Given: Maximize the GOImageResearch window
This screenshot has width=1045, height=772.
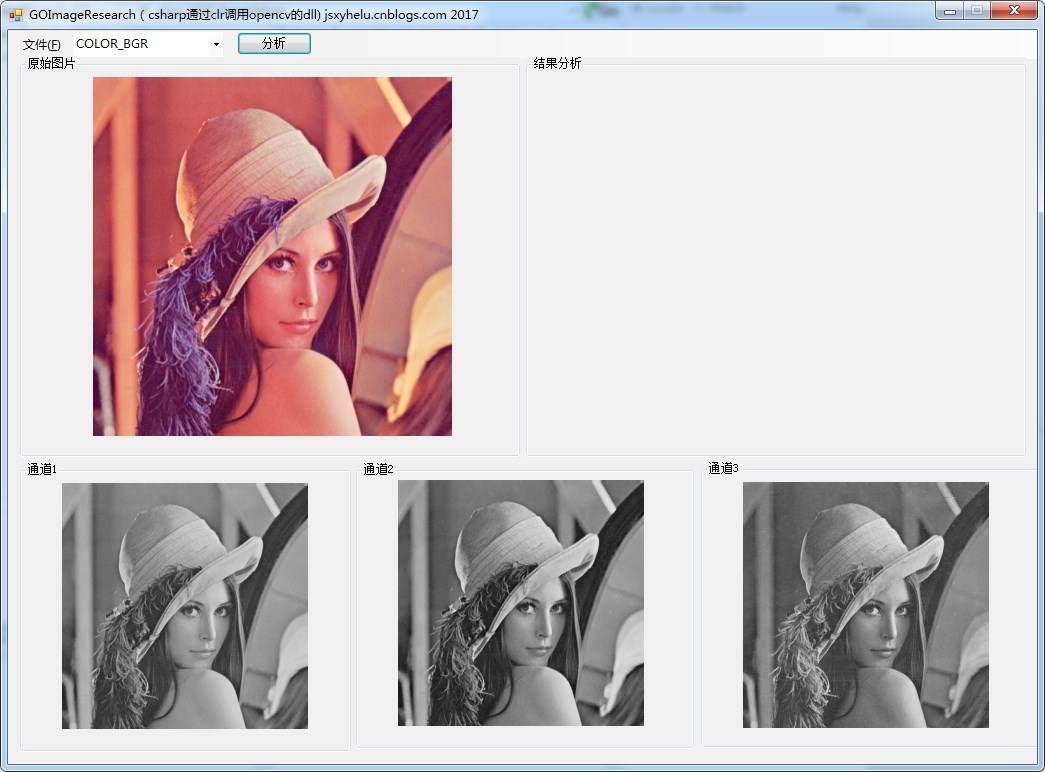Looking at the screenshot, I should (976, 11).
